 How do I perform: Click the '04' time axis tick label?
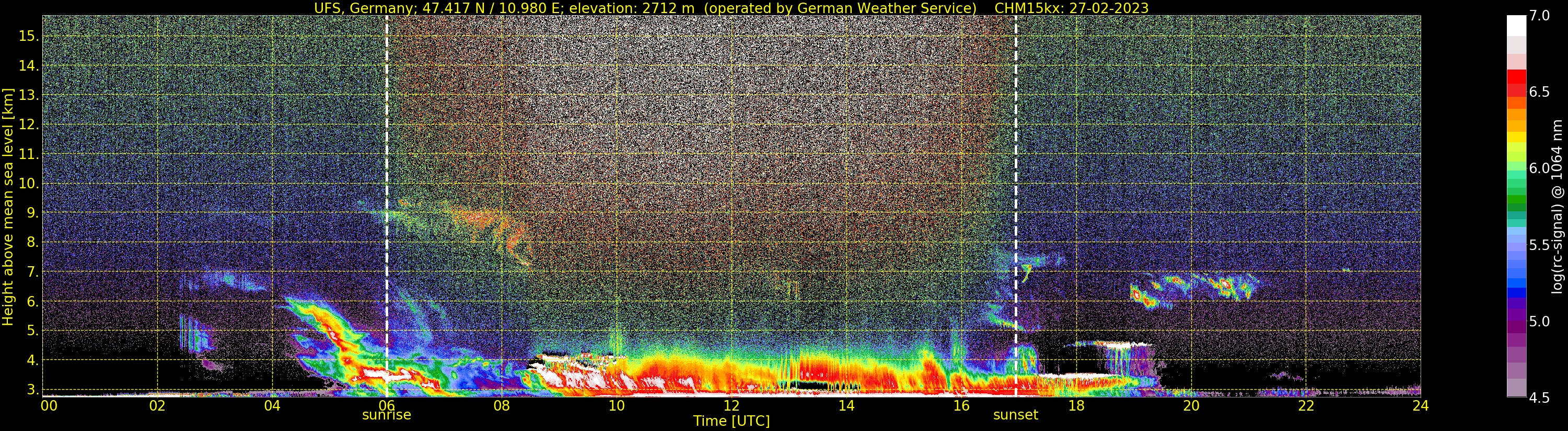272,405
